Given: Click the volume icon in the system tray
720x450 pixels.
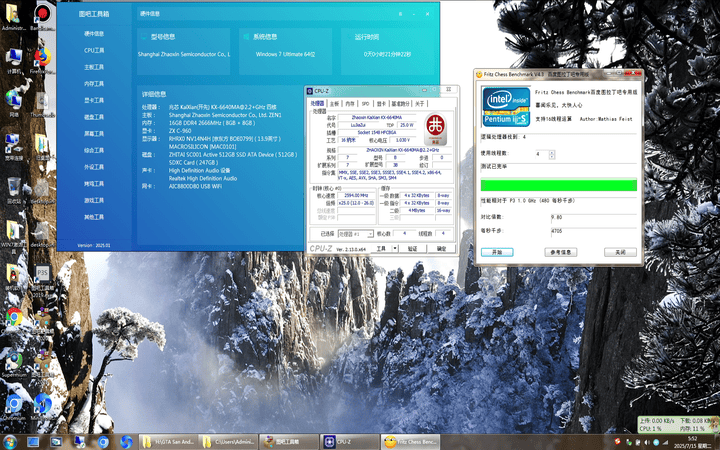Looking at the screenshot, I should (x=647, y=443).
